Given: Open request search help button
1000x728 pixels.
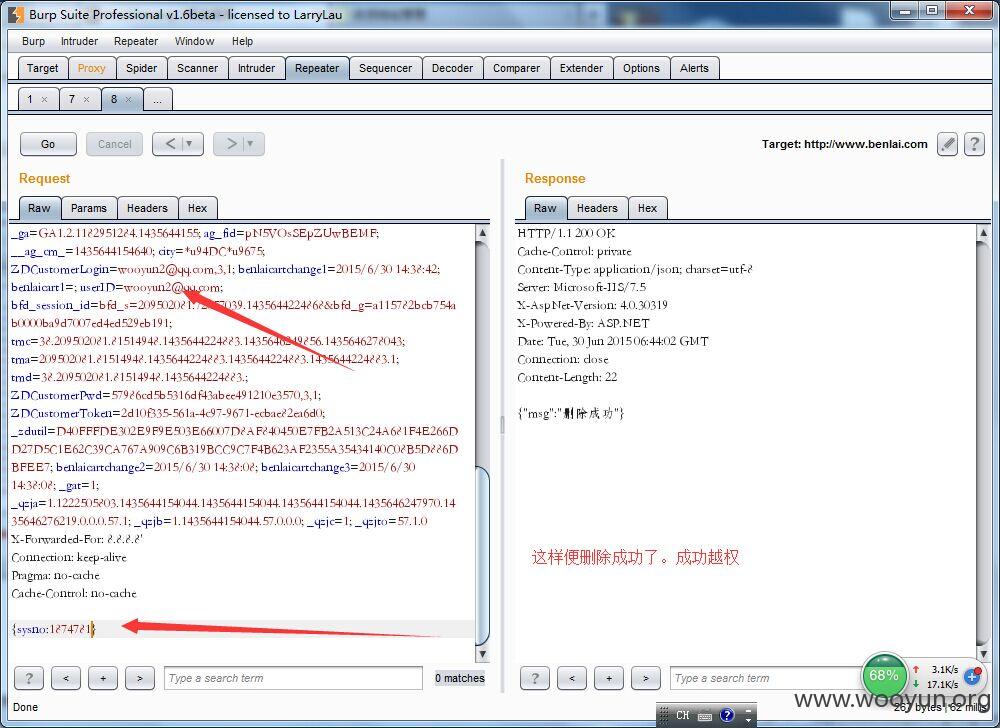Looking at the screenshot, I should [x=29, y=678].
